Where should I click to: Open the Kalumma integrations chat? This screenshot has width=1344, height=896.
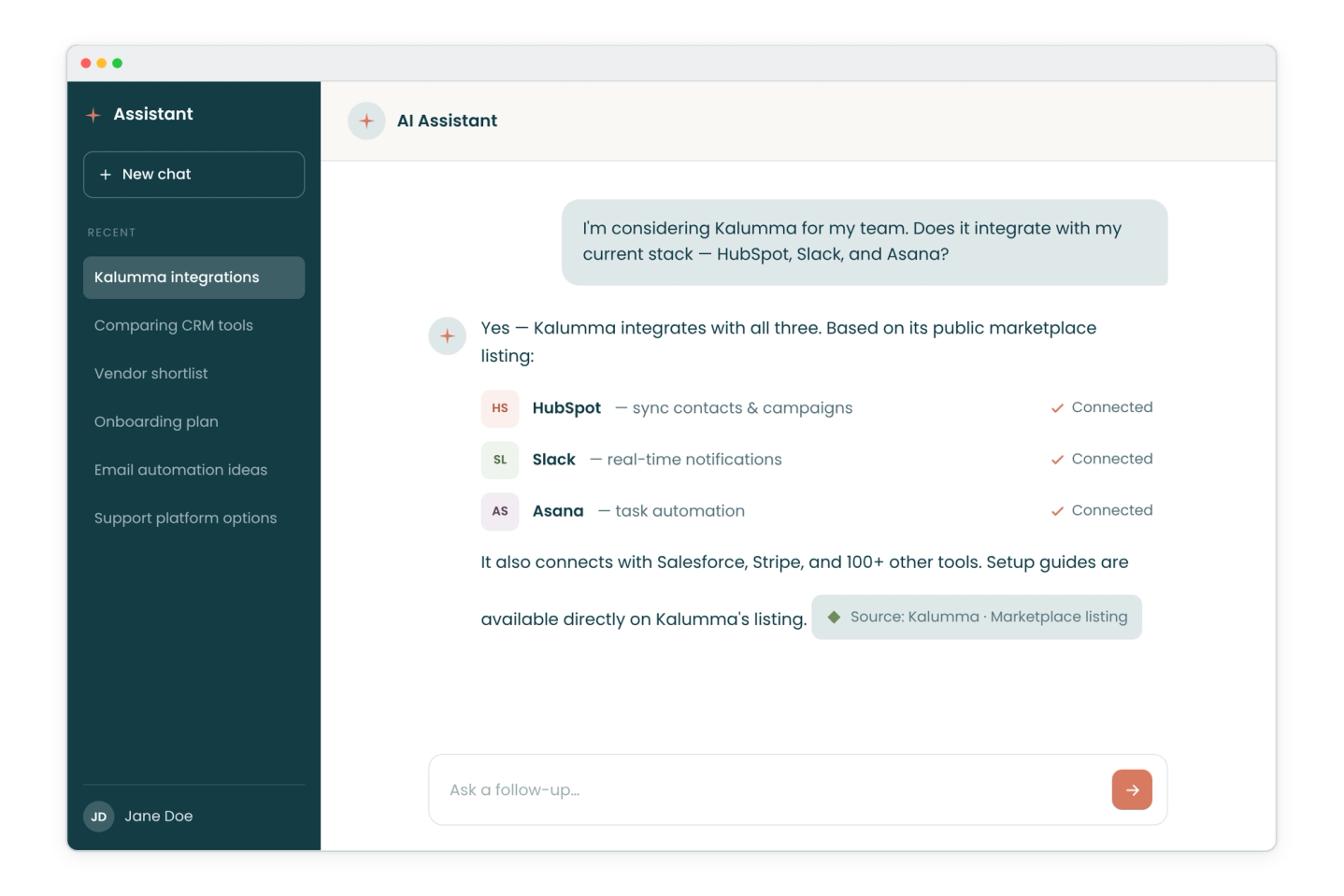(193, 277)
